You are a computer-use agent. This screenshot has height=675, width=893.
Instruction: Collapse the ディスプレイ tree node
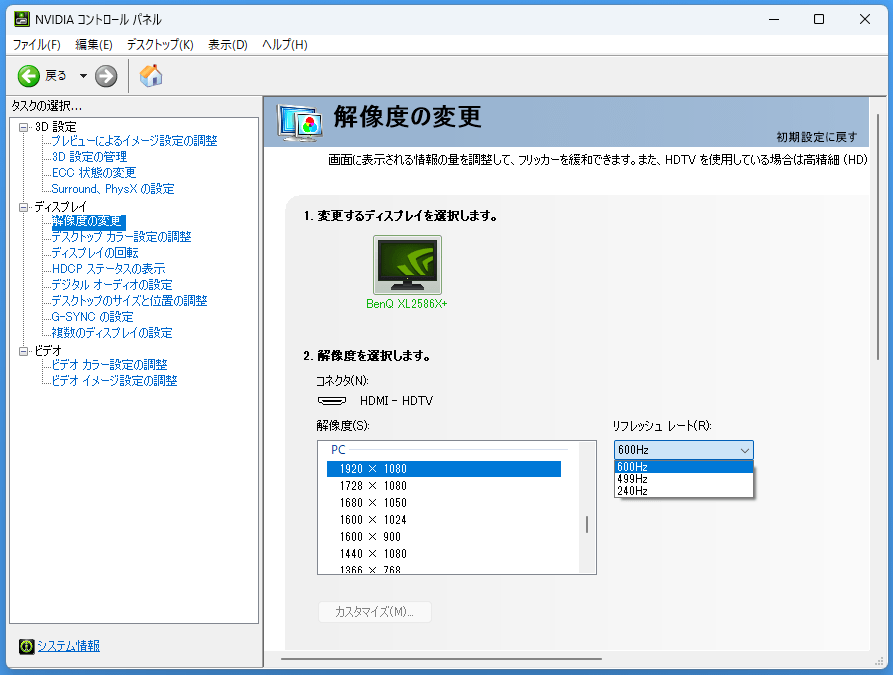(x=23, y=207)
